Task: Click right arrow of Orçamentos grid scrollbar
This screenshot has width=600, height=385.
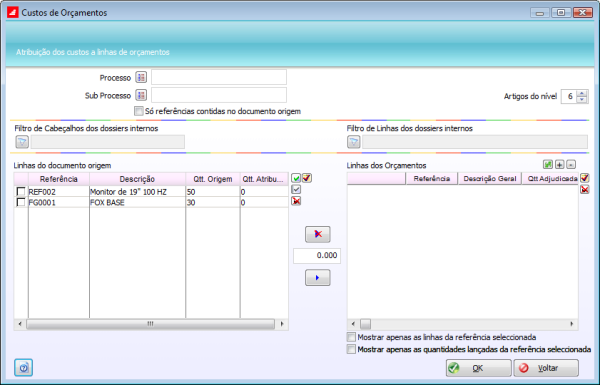Action: click(x=572, y=324)
